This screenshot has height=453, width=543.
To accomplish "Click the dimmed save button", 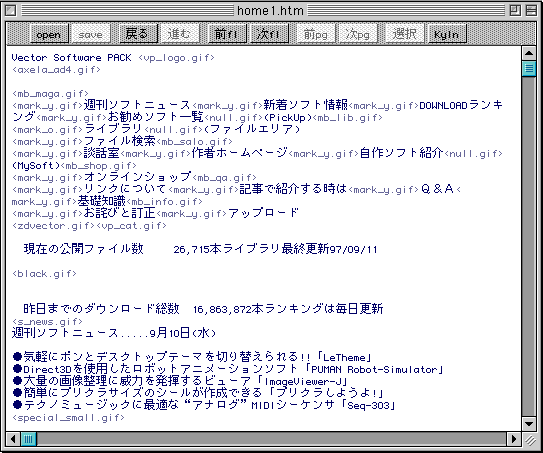I will pos(91,34).
